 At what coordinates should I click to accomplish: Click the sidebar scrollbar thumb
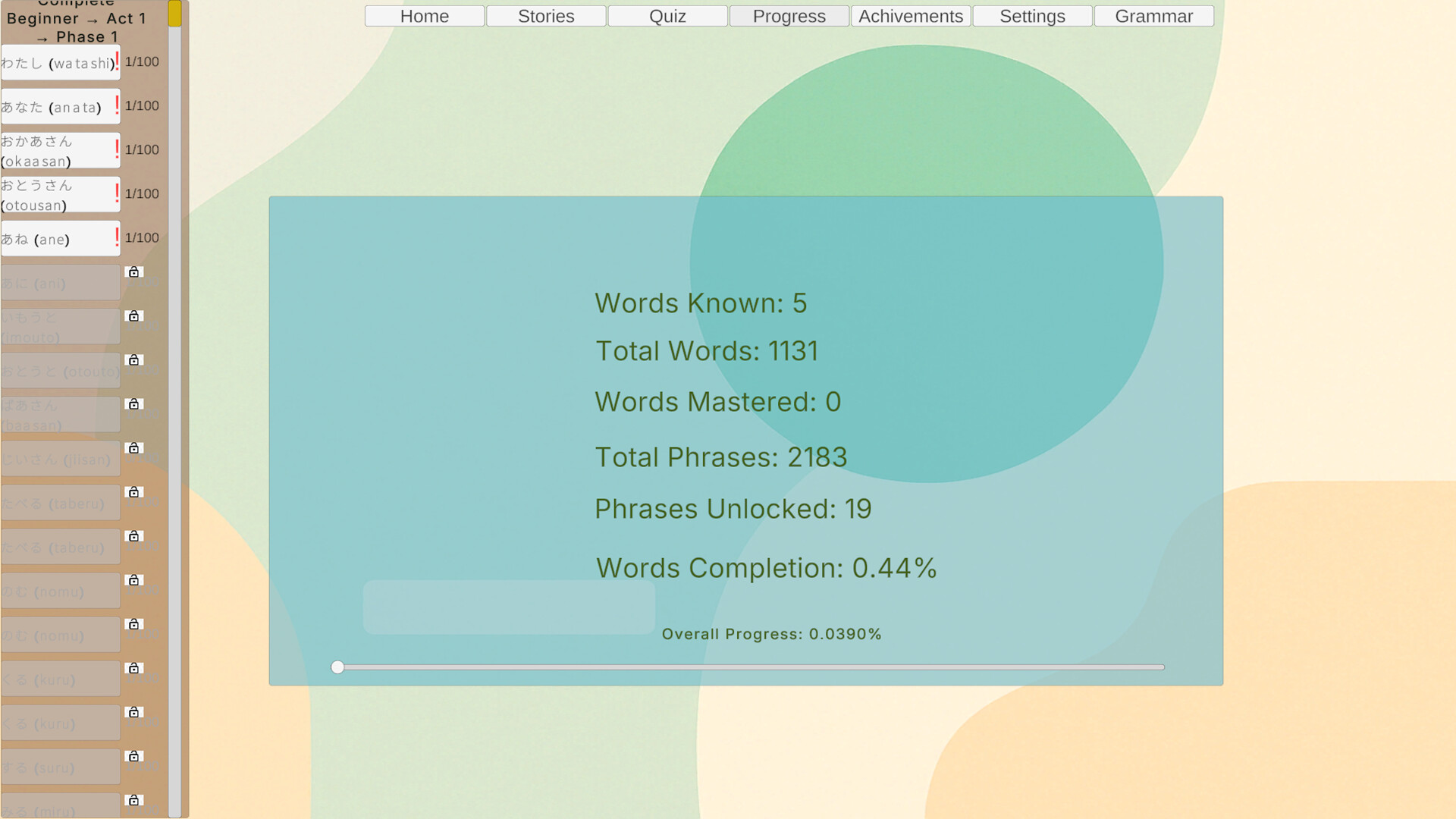(x=175, y=13)
